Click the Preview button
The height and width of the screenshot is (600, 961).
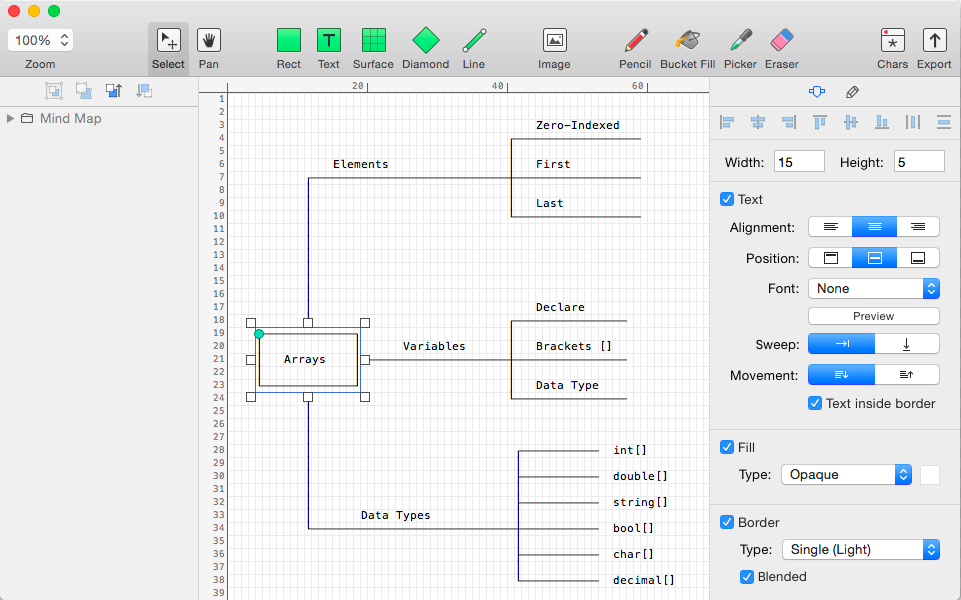coord(874,316)
